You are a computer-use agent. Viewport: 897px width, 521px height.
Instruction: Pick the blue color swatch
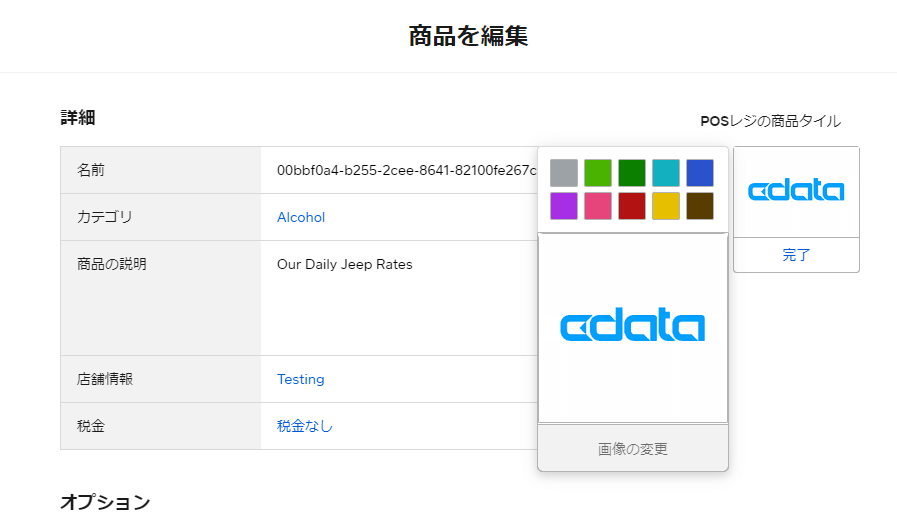click(x=700, y=173)
